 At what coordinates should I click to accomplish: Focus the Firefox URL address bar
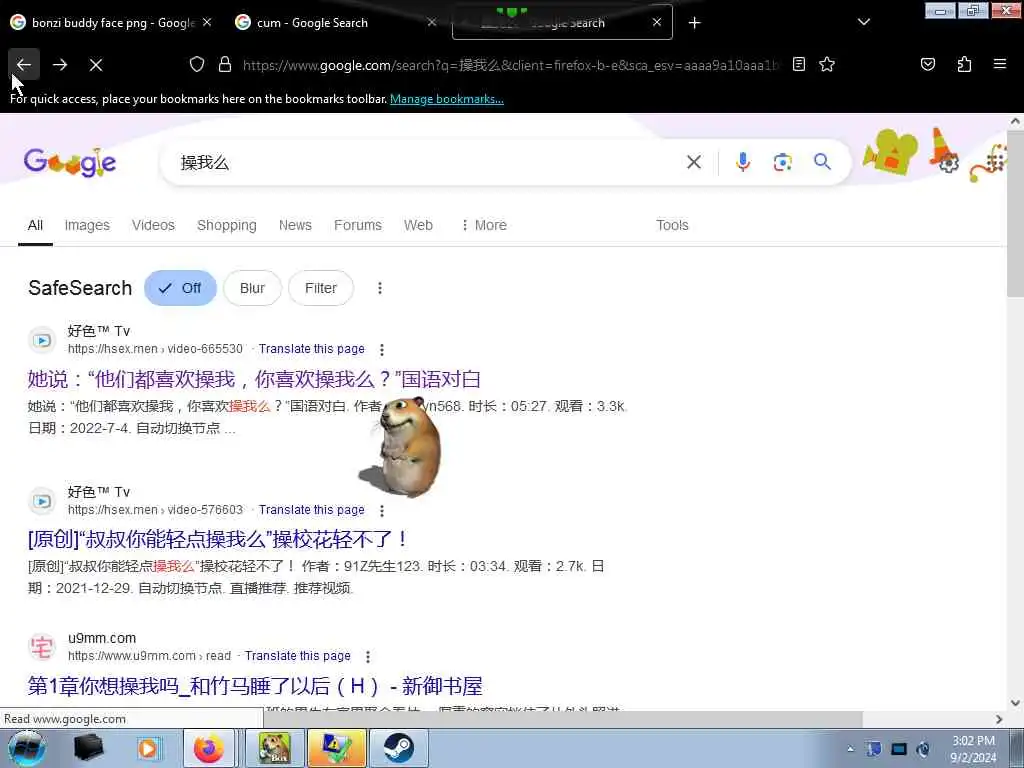(x=509, y=65)
